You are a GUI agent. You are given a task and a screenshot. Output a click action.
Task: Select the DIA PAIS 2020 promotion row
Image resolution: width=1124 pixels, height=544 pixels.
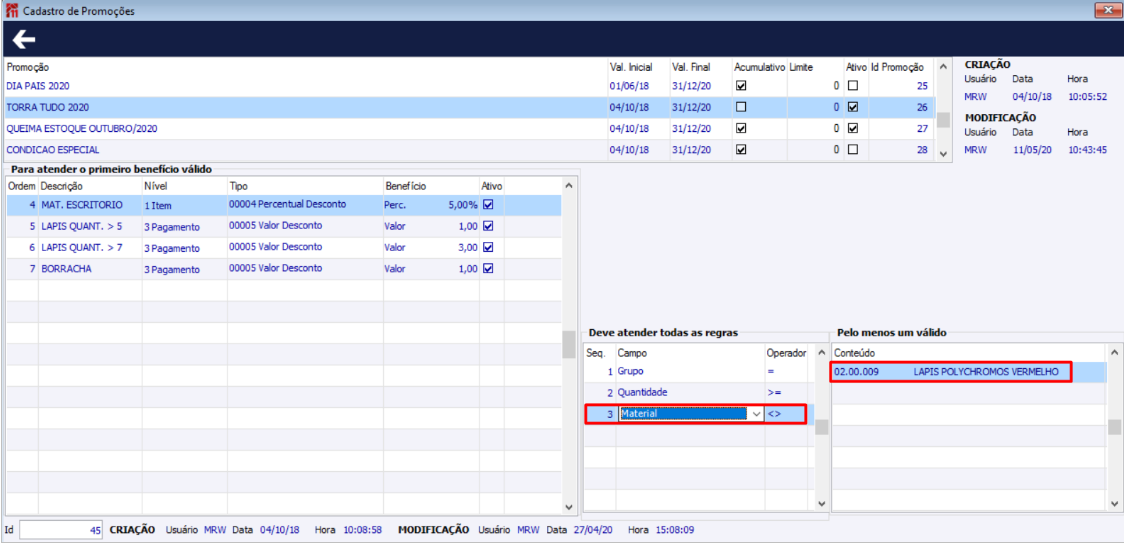(469, 85)
